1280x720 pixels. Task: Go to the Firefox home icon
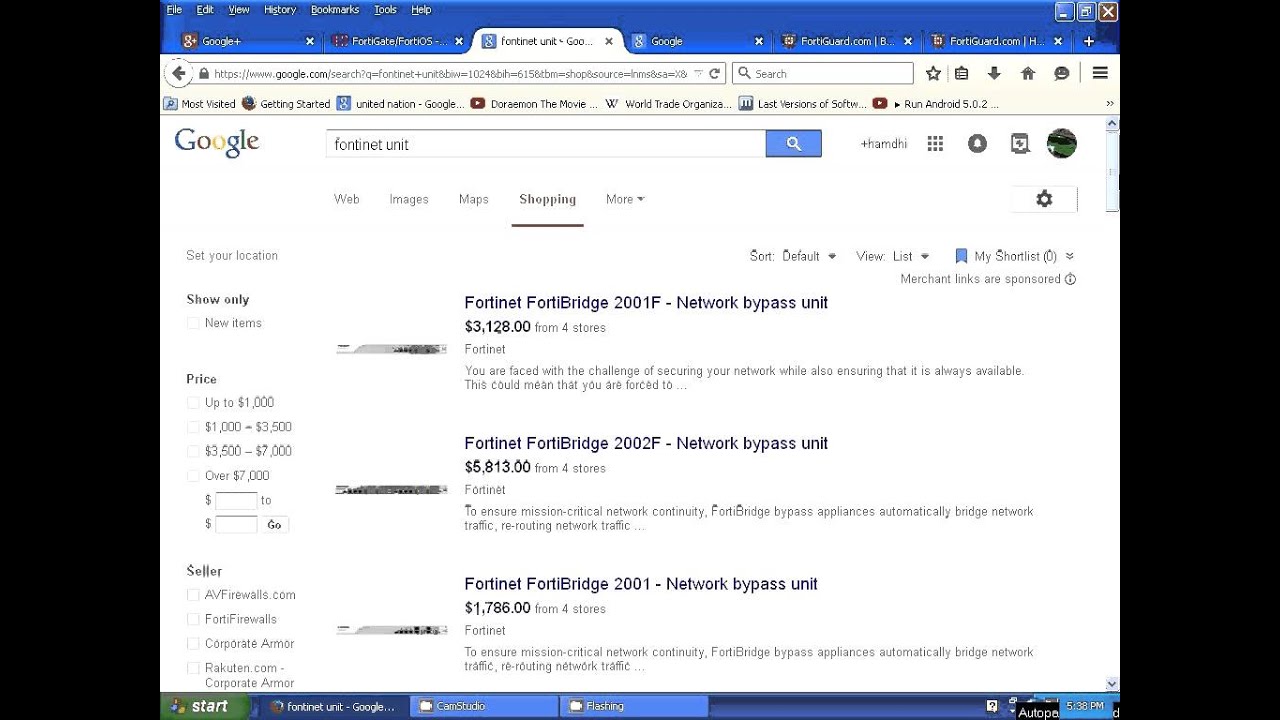(1027, 73)
